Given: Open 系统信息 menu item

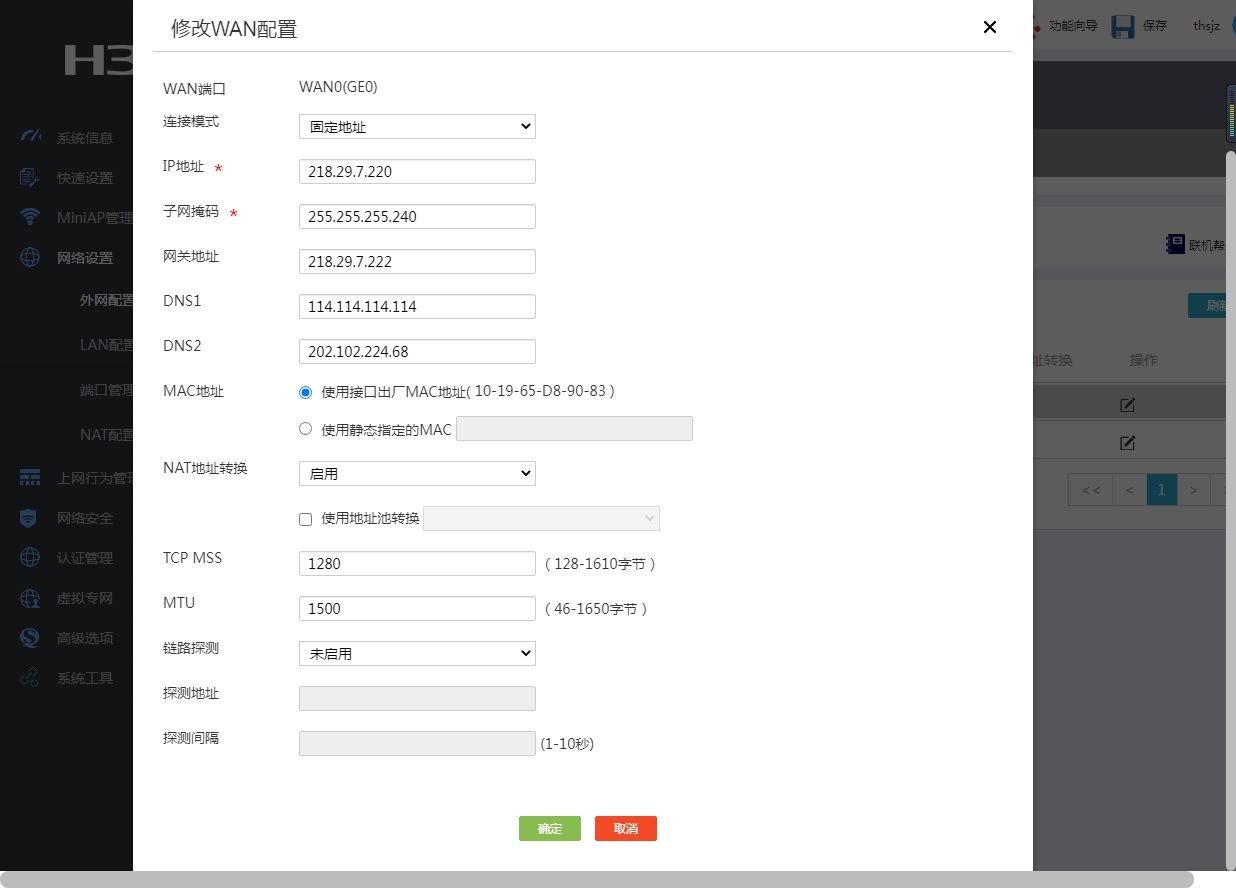Looking at the screenshot, I should coord(85,138).
